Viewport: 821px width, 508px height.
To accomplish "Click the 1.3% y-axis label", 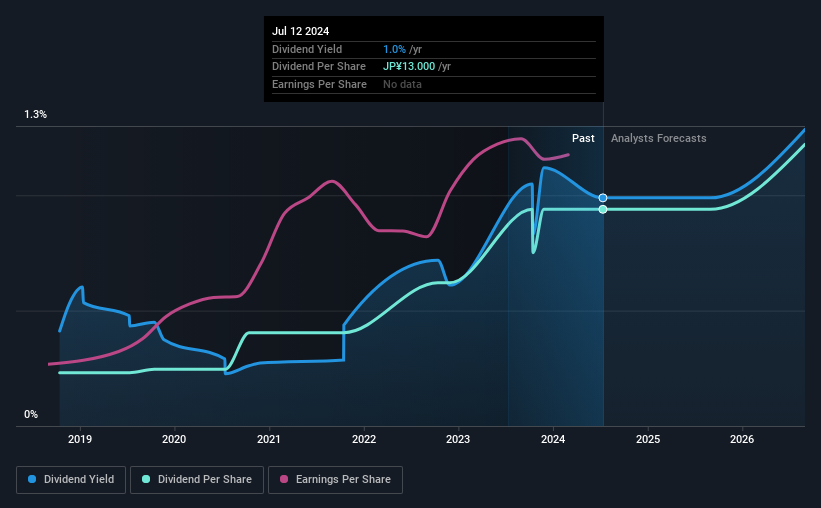I will click(36, 115).
